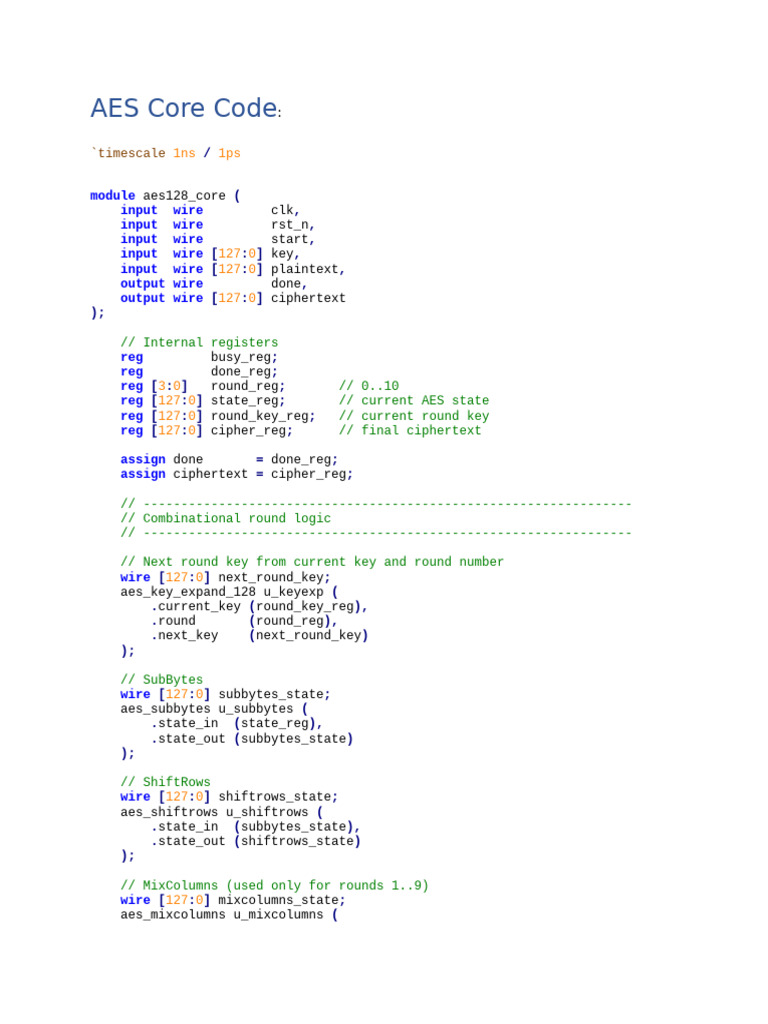The height and width of the screenshot is (1024, 768).
Task: Click the '// current round key' comment
Action: pos(414,416)
